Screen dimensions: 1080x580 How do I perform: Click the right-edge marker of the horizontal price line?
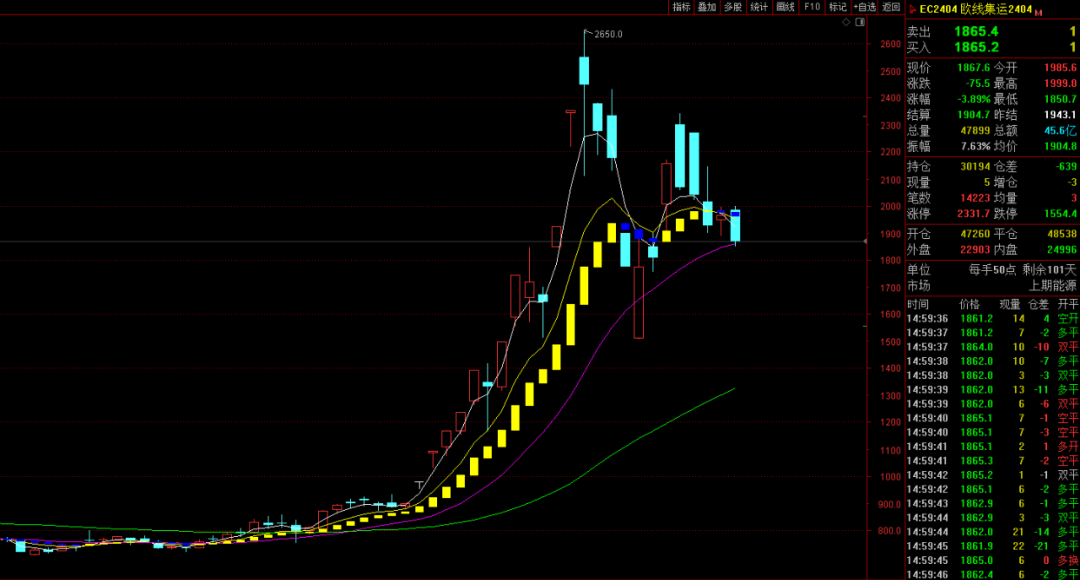tap(865, 241)
